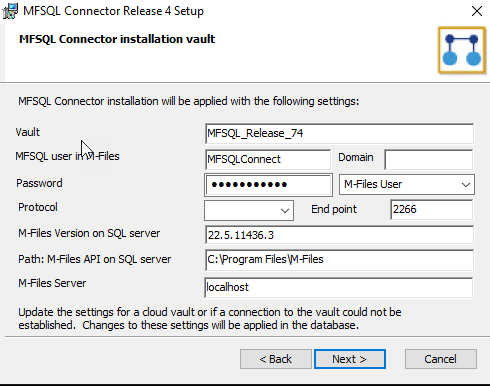Open the Protocol dropdown

(249, 210)
